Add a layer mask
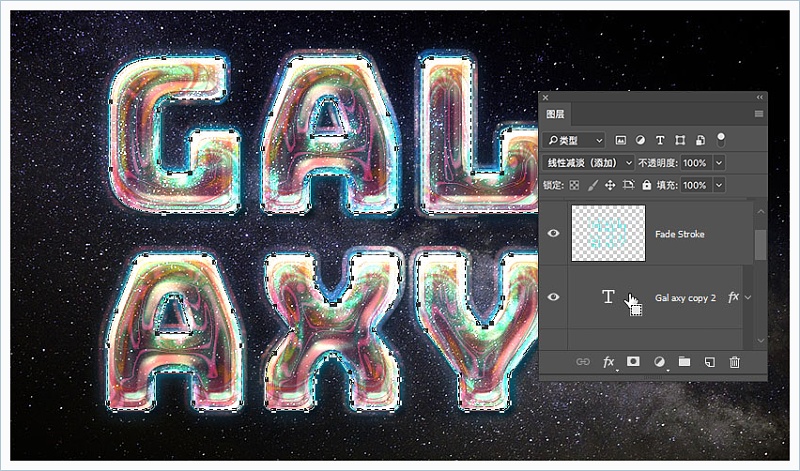Screen dimensions: 800x471 633,362
